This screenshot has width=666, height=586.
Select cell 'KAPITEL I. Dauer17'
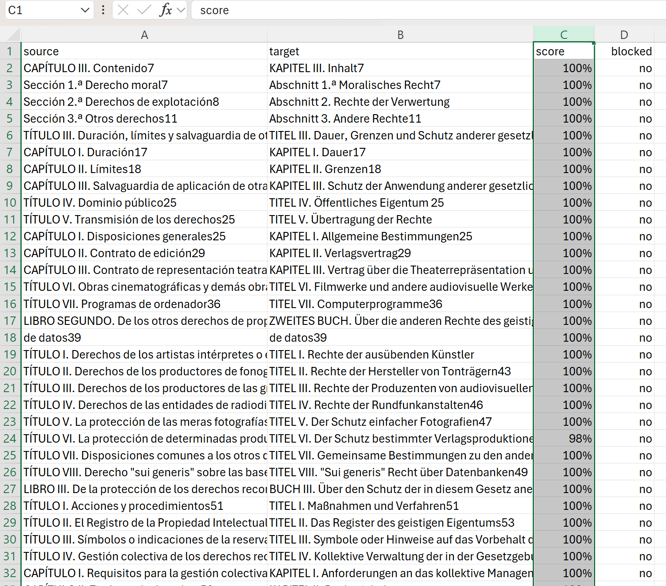tap(400, 152)
